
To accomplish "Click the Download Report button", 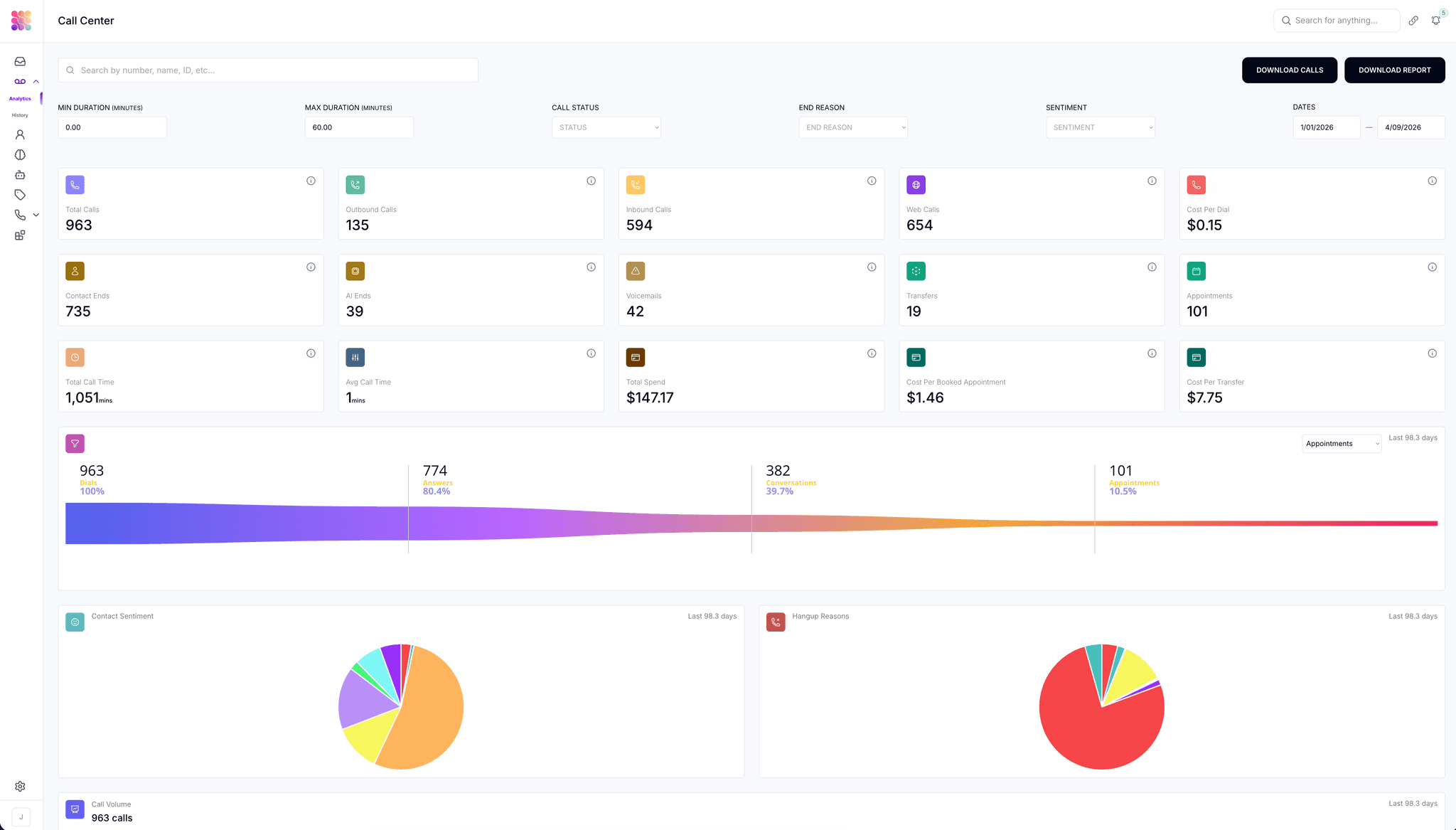I will coord(1394,70).
